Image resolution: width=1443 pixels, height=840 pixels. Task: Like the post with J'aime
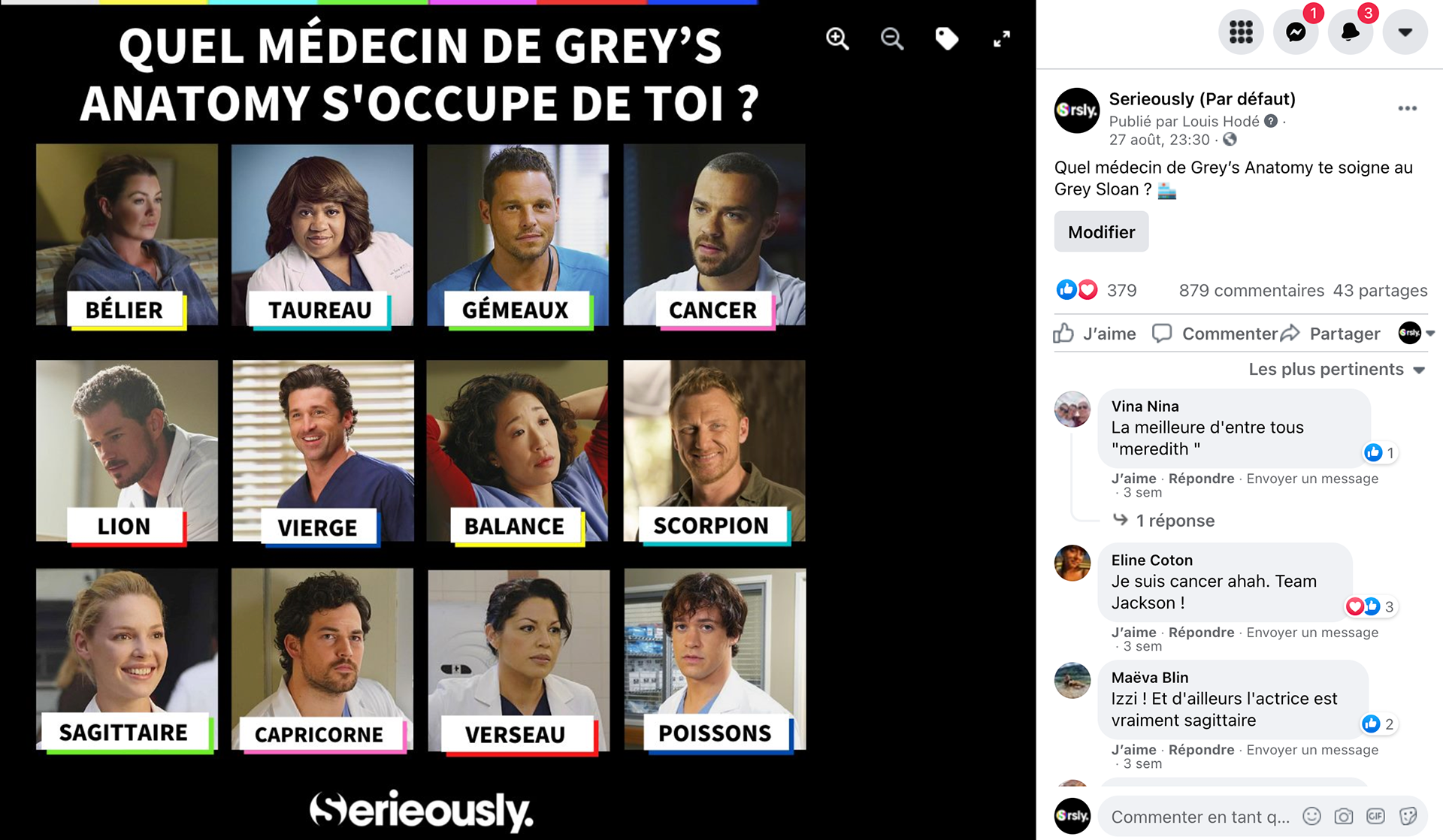1094,334
